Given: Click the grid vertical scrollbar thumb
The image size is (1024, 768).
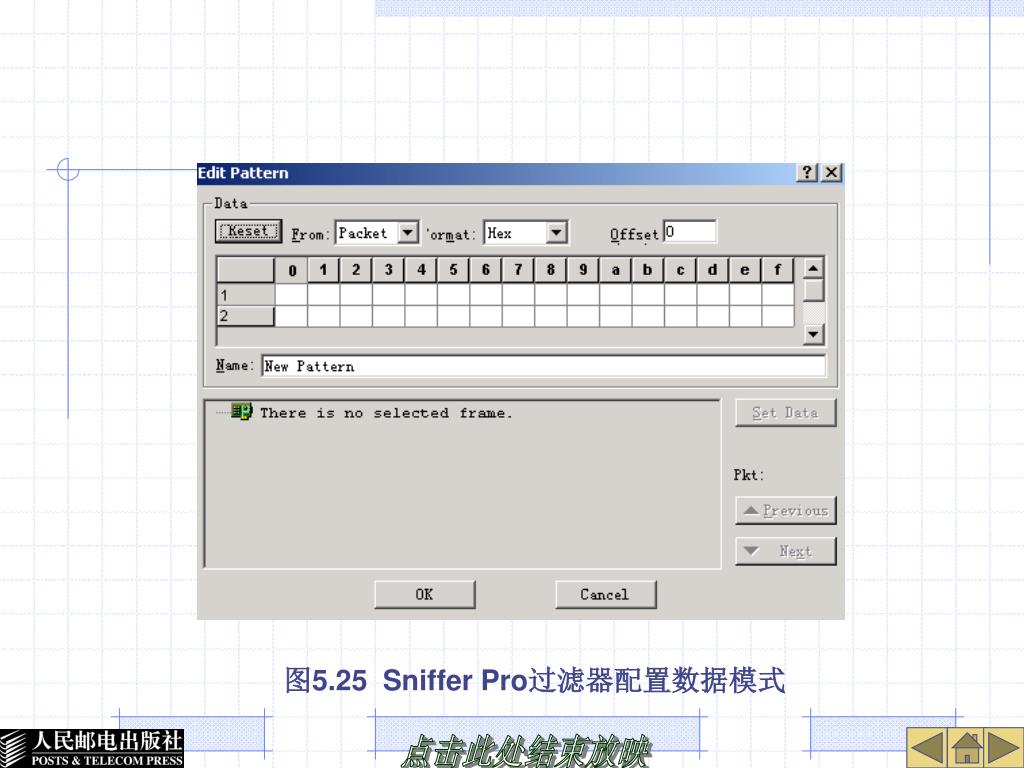Looking at the screenshot, I should pos(813,290).
